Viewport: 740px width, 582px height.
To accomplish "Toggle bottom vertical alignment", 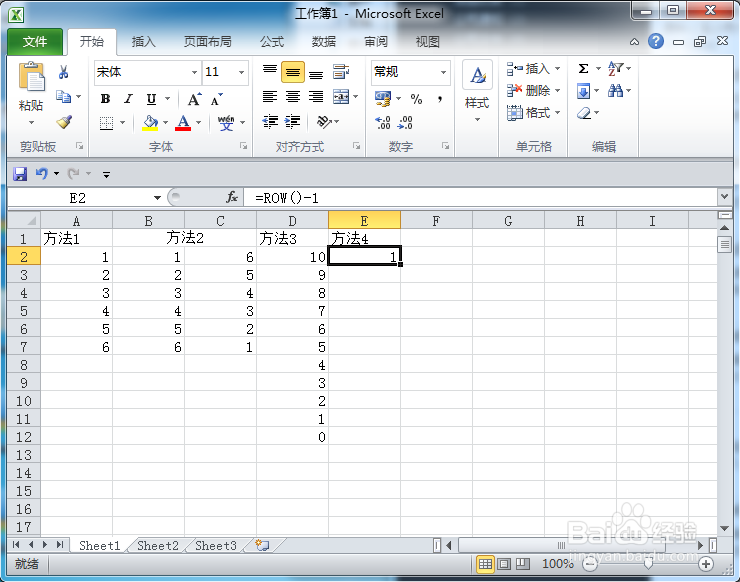I will [x=316, y=74].
